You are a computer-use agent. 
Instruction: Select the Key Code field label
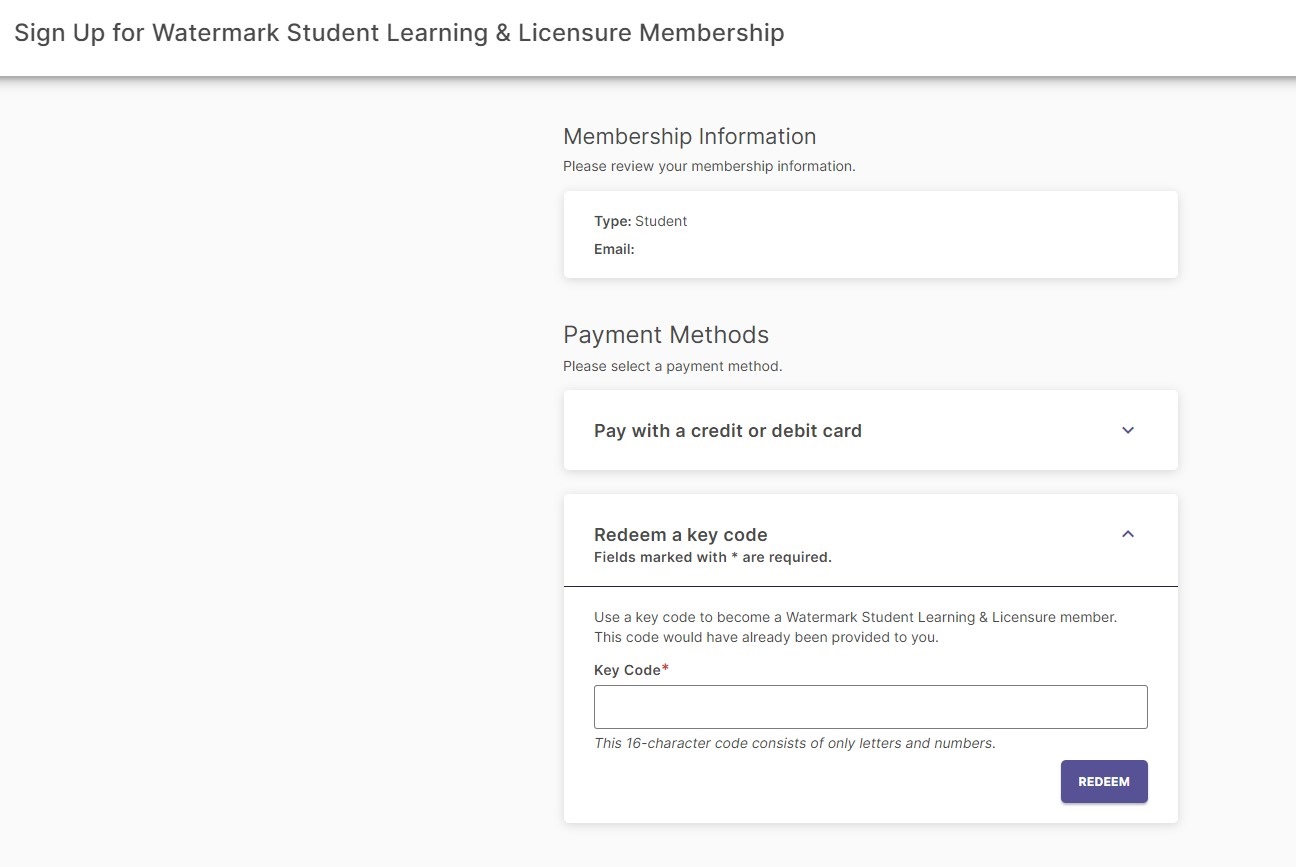626,670
